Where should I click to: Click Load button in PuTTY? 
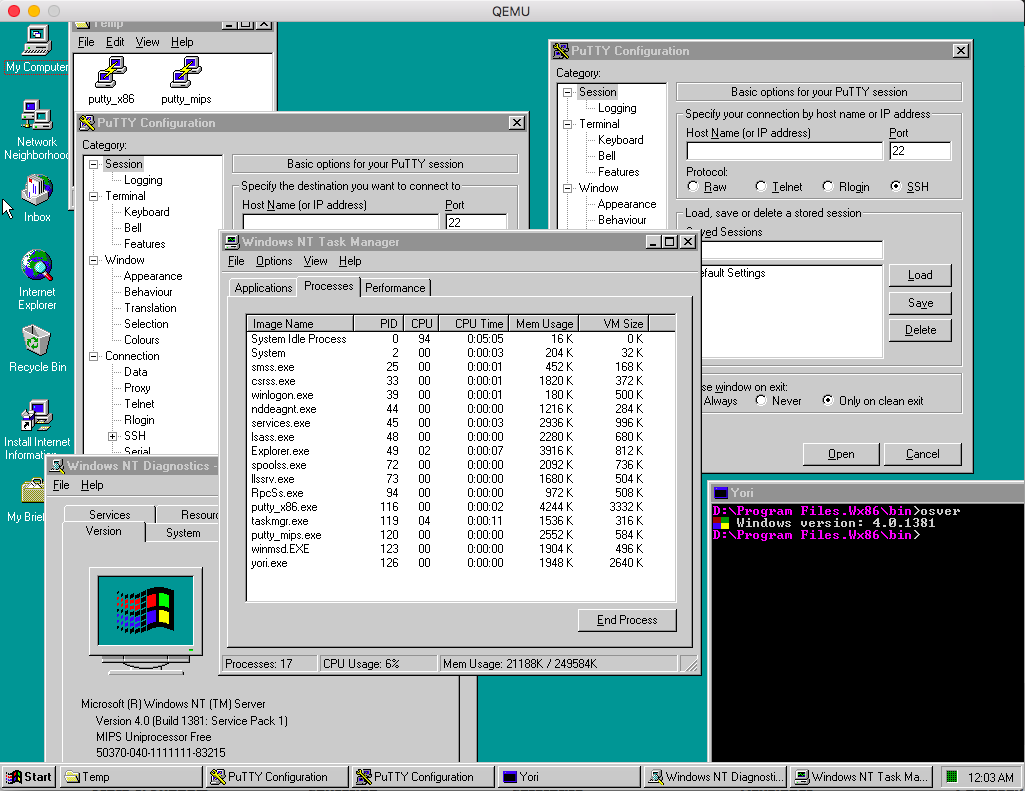click(x=920, y=275)
